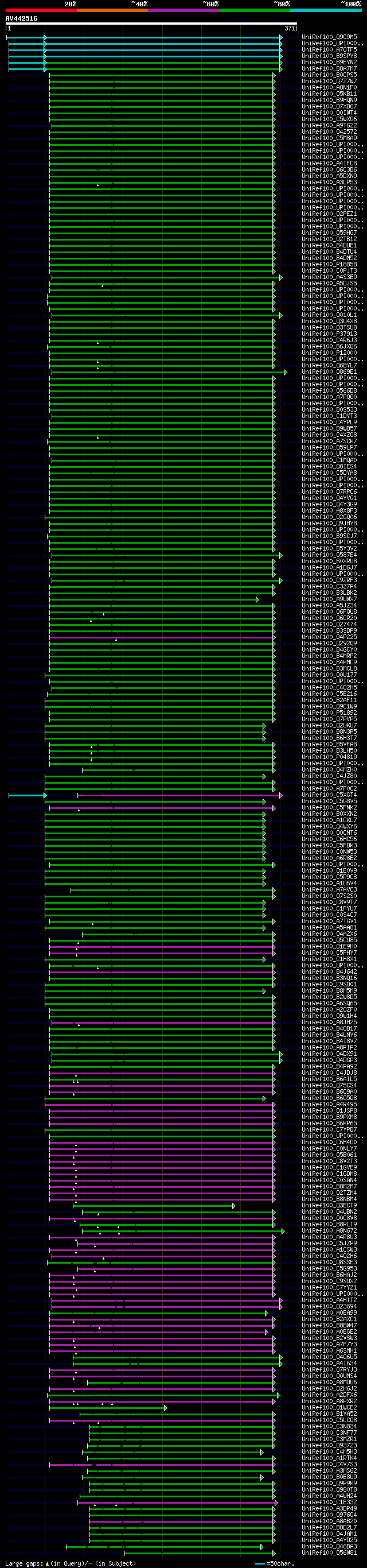
Task: Select hit label UniRef100_Q7Z7W7
Action: 329,82
